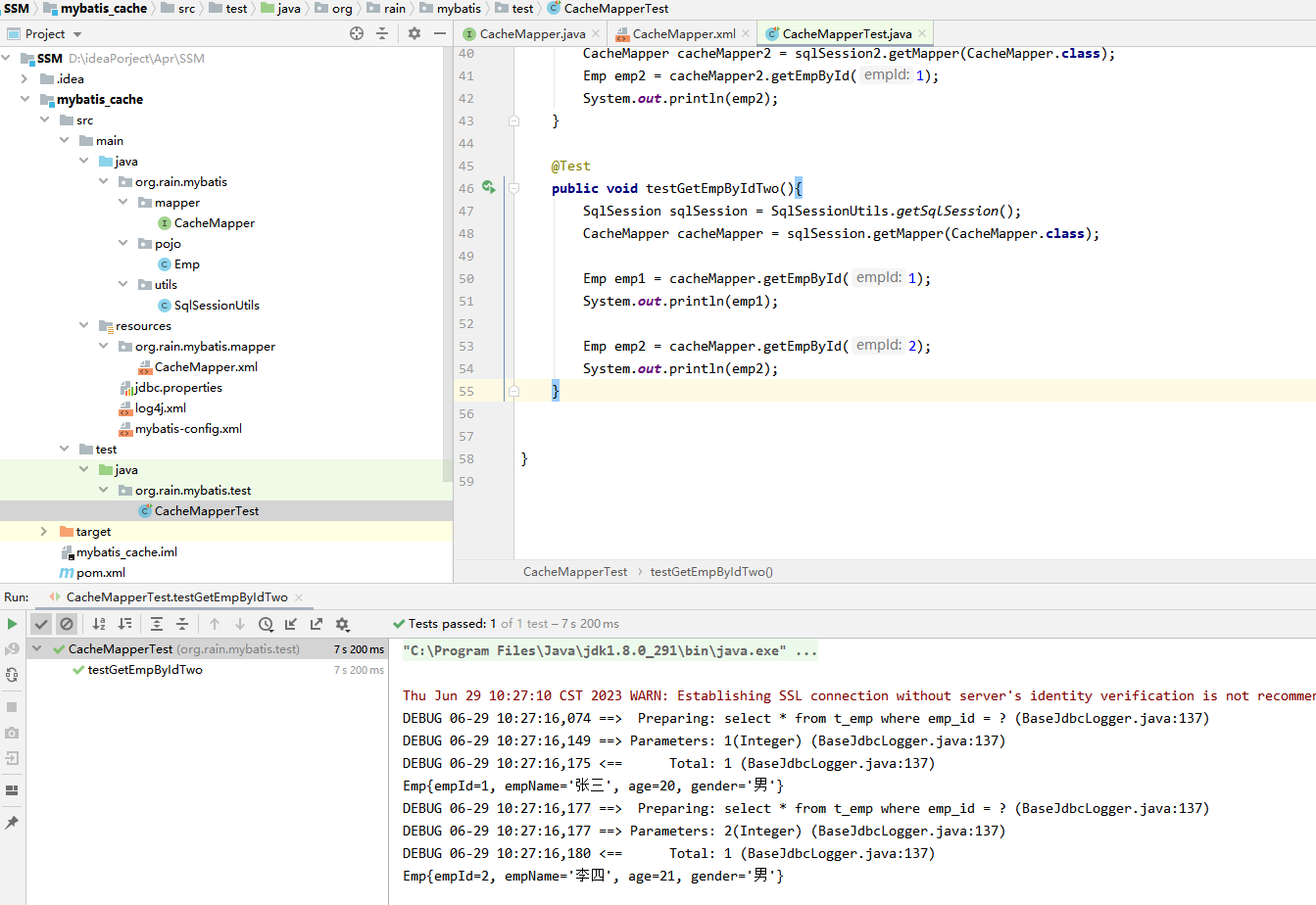Click the exit icon in Run sidebar
The height and width of the screenshot is (905, 1316).
tap(12, 758)
